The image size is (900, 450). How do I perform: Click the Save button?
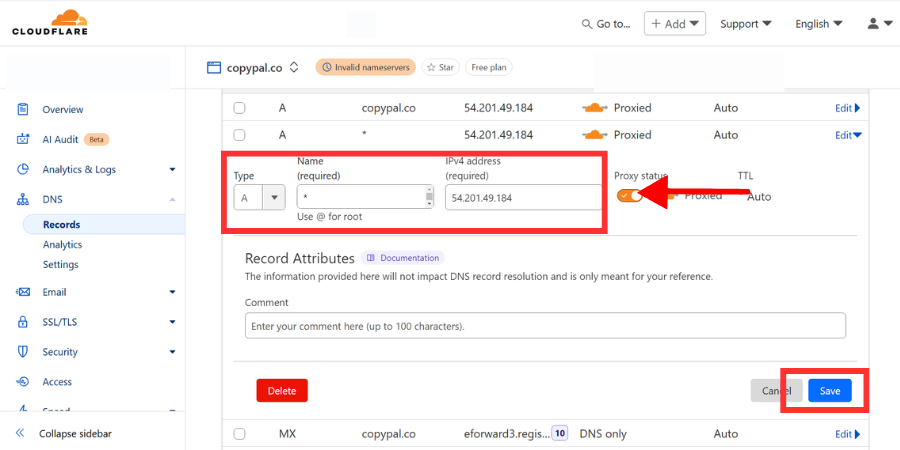(x=829, y=391)
